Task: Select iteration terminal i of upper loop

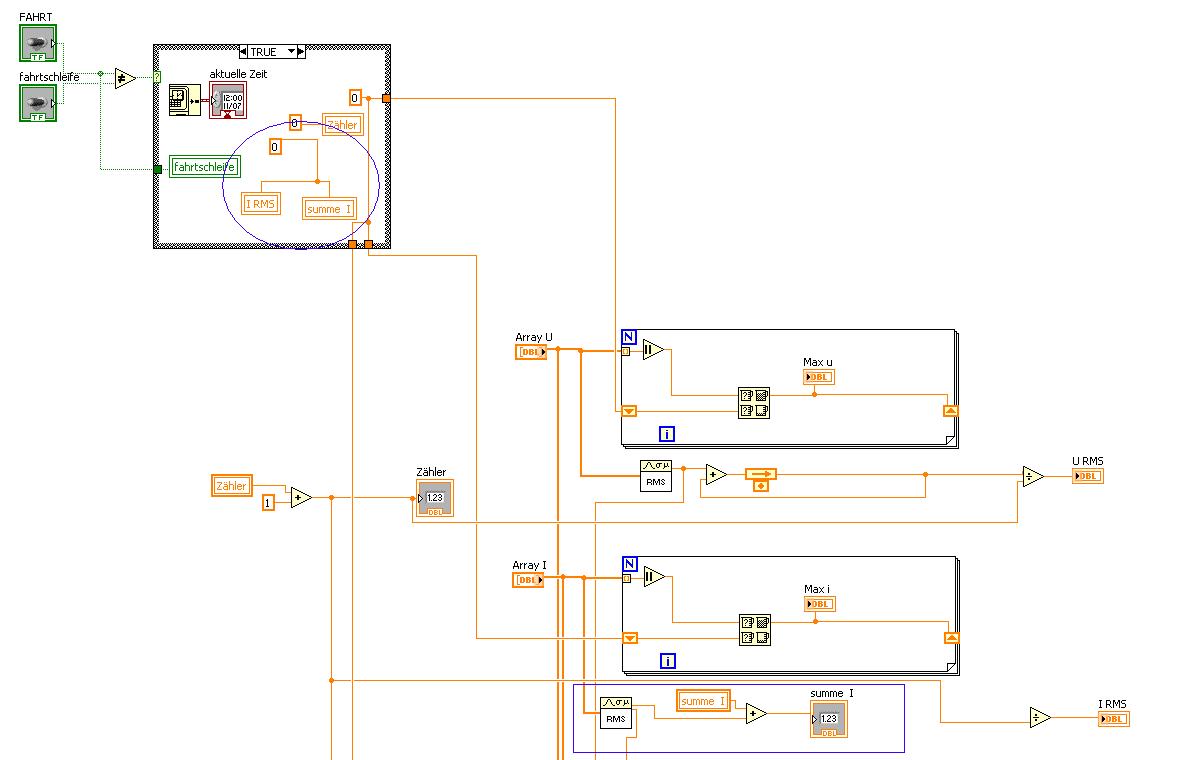Action: click(667, 434)
